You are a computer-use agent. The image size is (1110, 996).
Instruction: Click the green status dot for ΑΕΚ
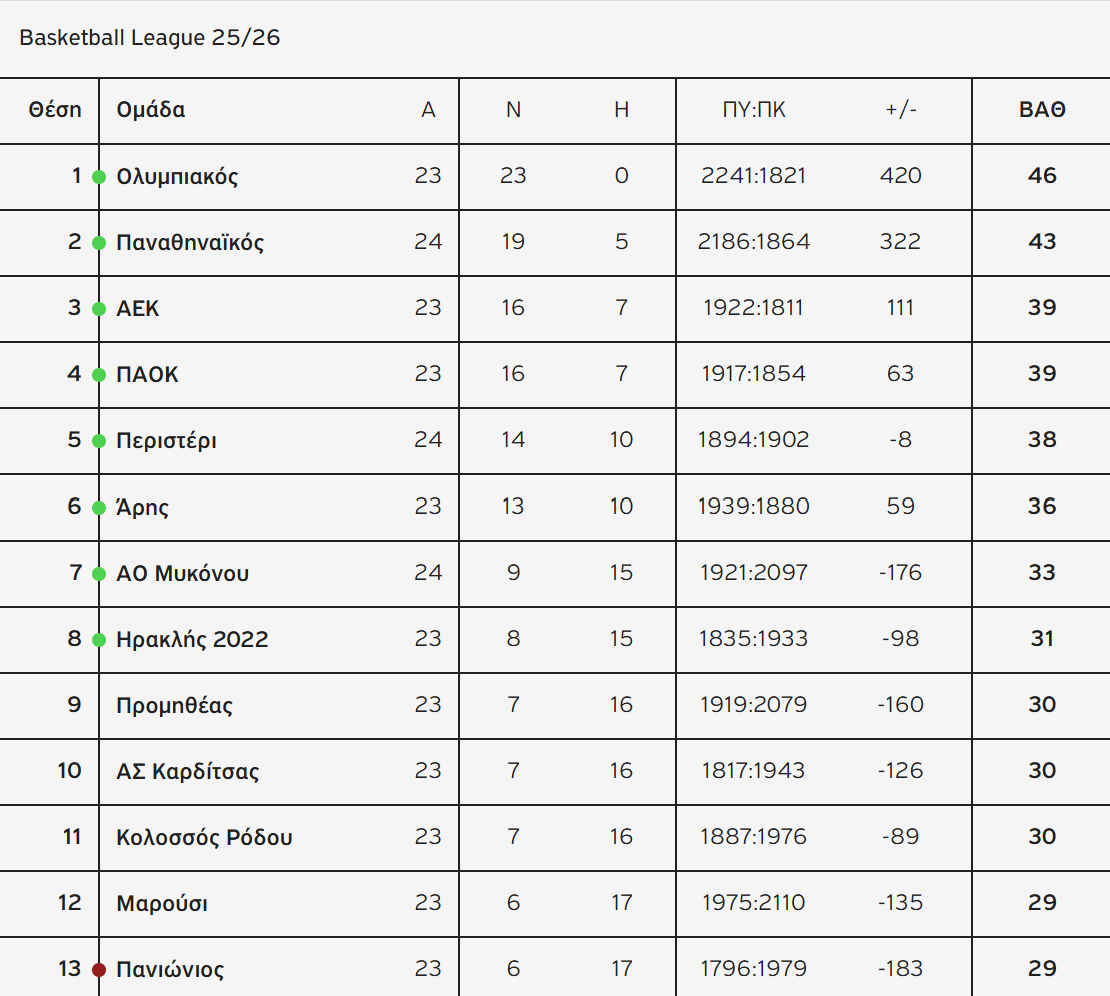[x=99, y=309]
